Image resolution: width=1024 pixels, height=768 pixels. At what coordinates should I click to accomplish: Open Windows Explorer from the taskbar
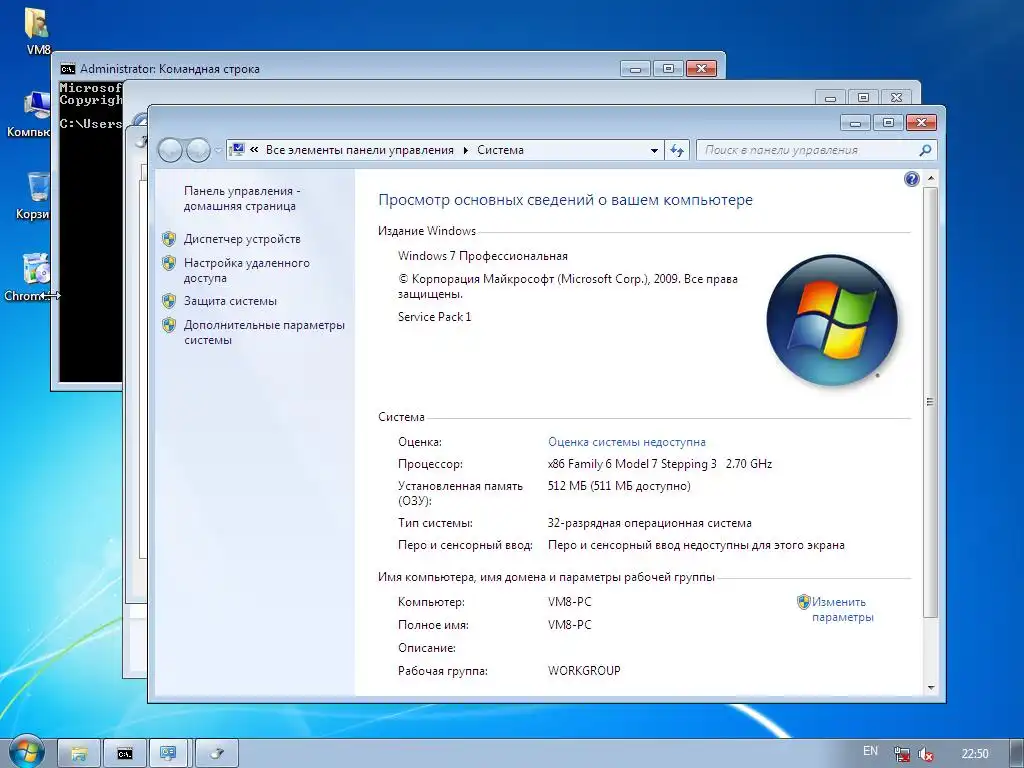click(79, 754)
